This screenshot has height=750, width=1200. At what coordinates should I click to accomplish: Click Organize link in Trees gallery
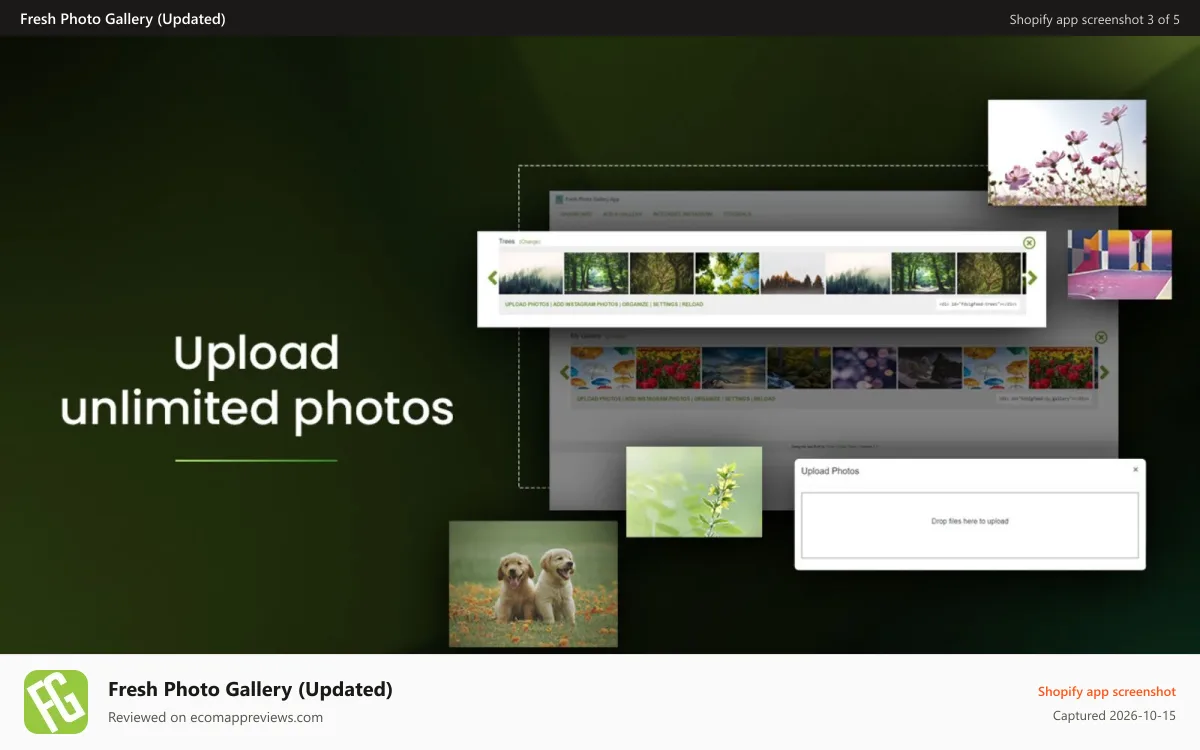[635, 304]
